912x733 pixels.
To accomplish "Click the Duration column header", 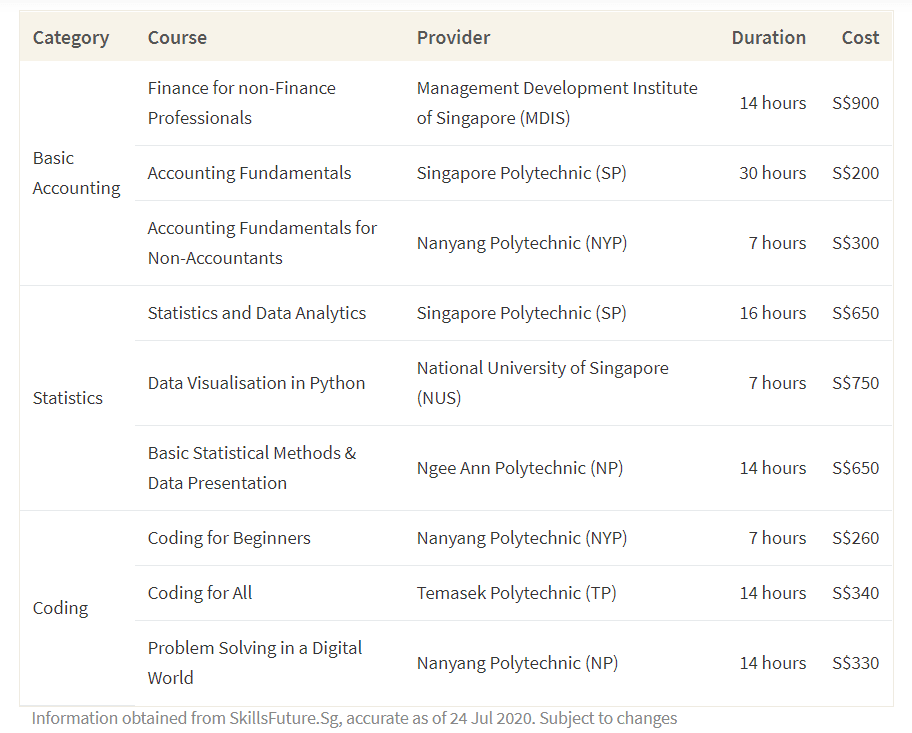I will [x=768, y=37].
